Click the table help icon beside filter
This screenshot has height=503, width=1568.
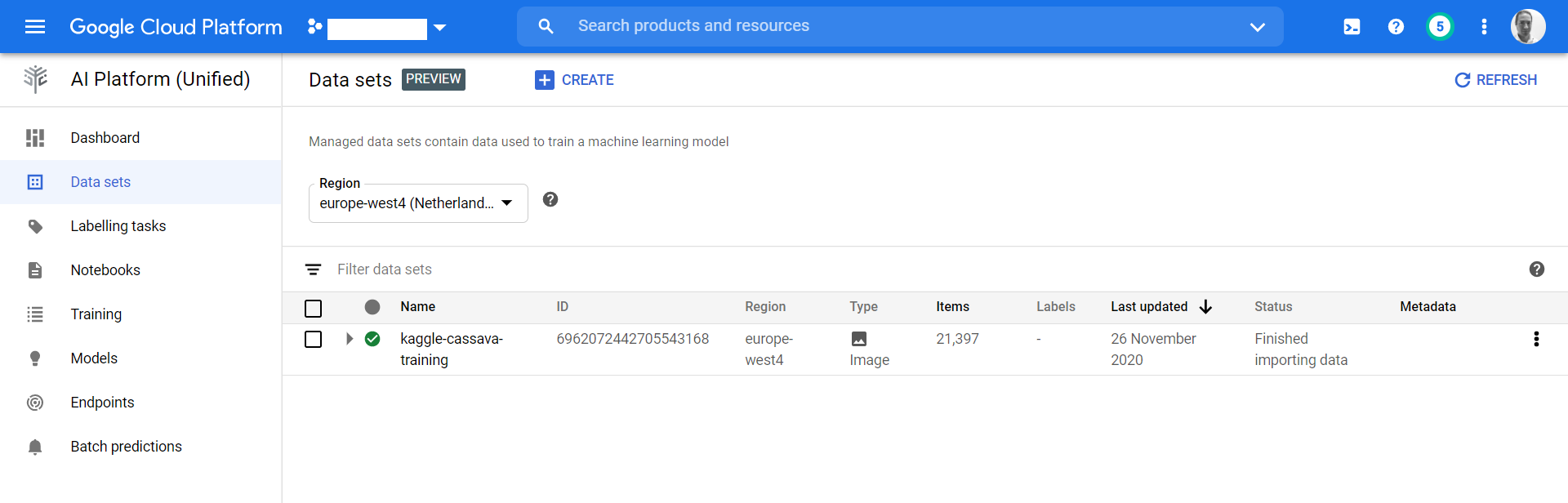coord(1536,269)
